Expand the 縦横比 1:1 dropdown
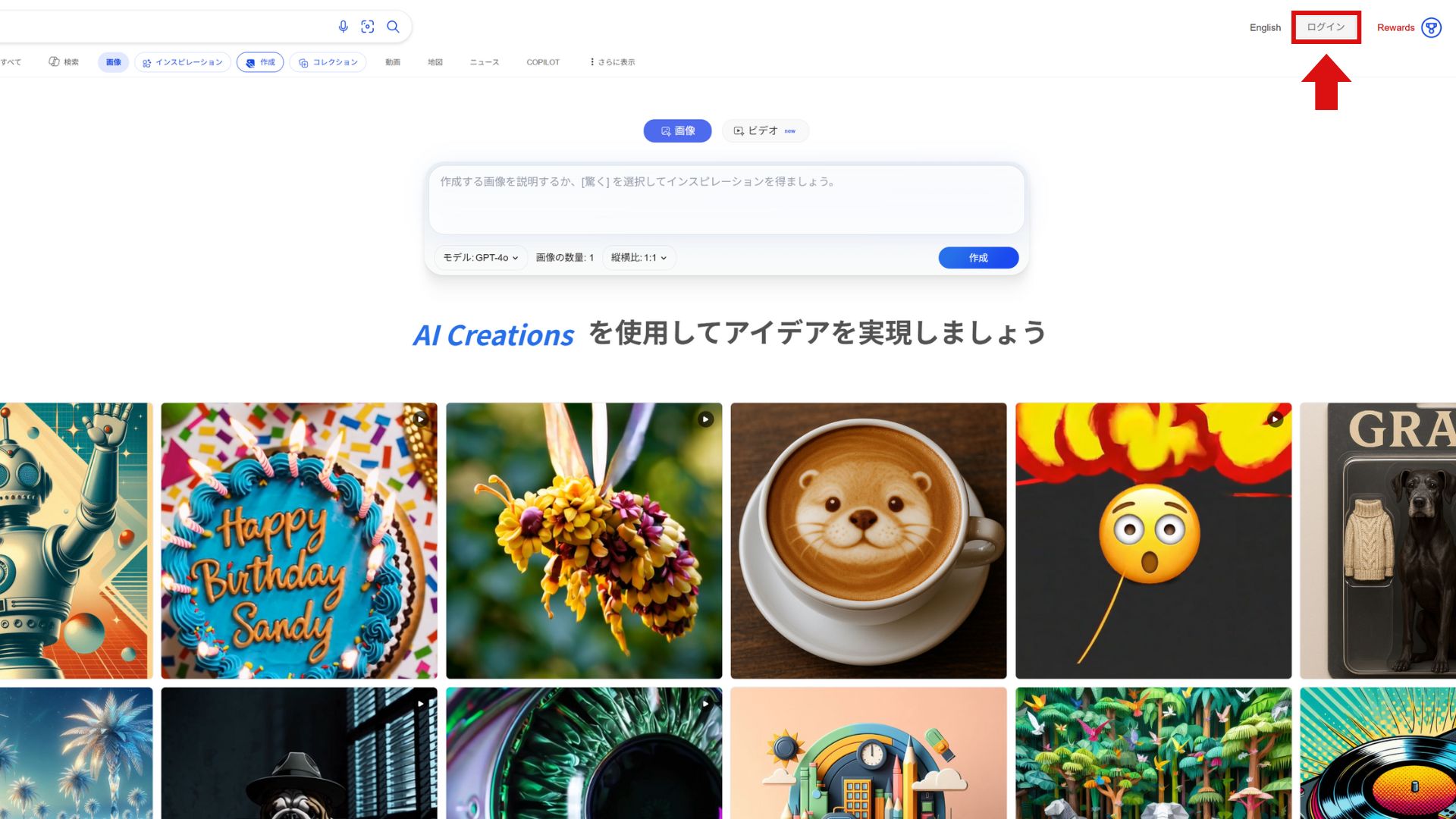Screen dimensions: 1456x819 pos(639,258)
